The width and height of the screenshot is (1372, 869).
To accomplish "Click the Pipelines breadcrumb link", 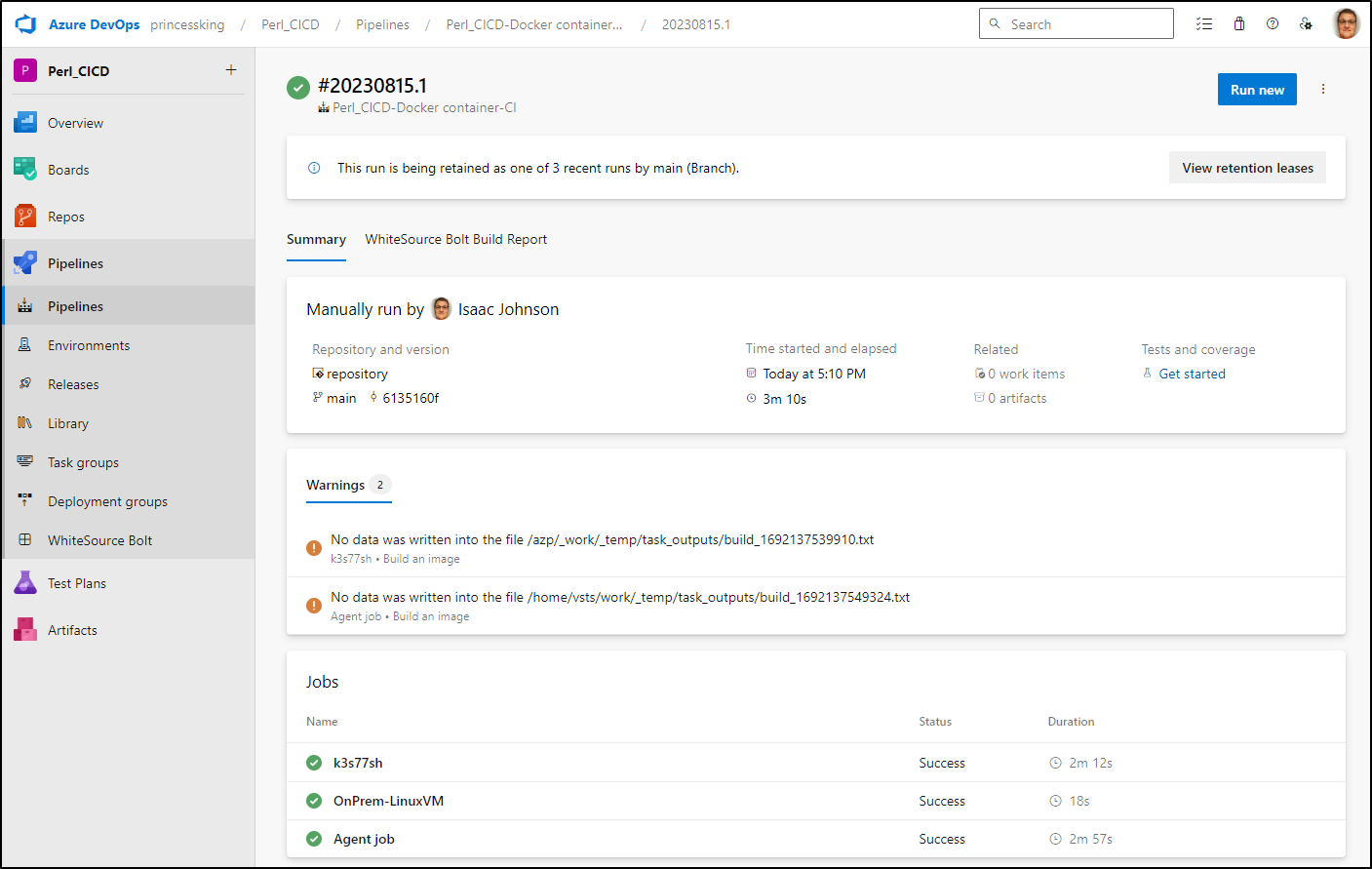I will tap(382, 24).
